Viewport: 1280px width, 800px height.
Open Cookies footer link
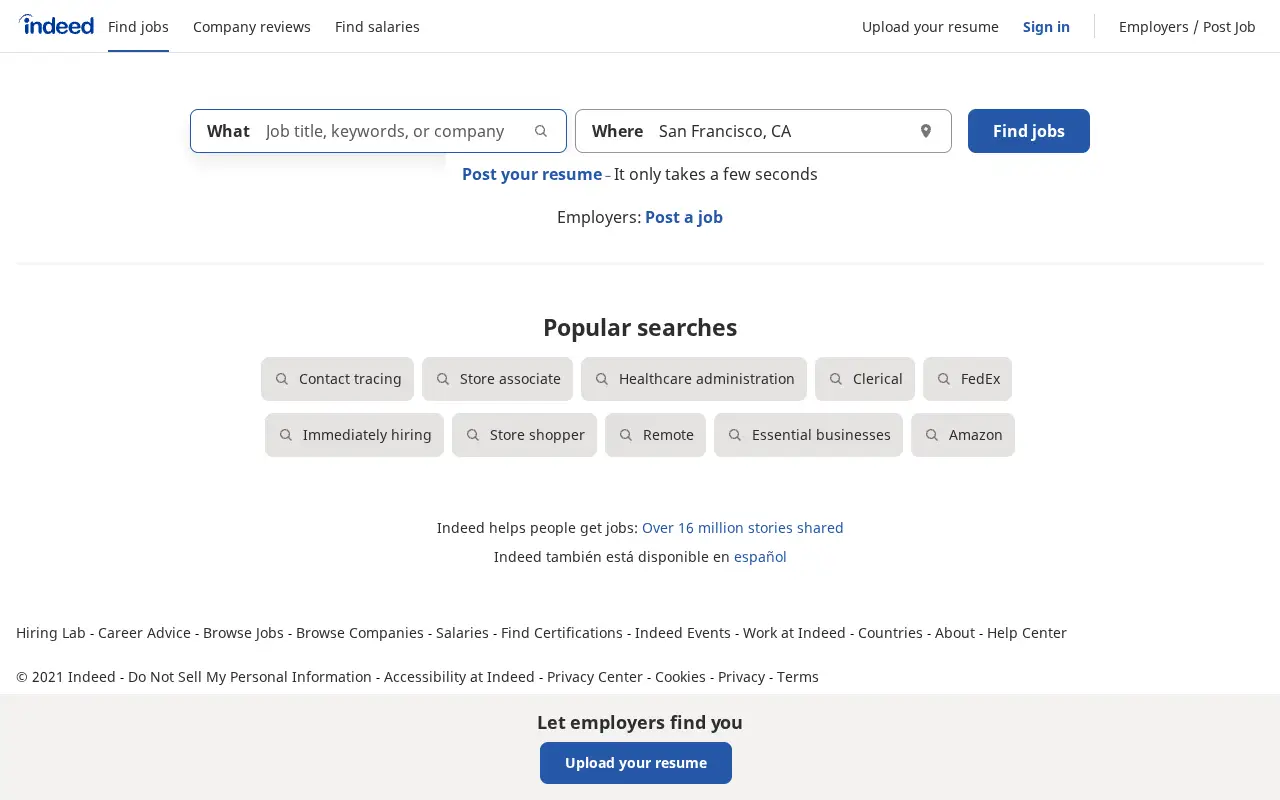pos(680,677)
